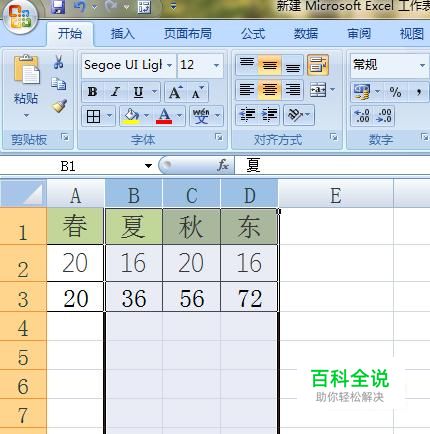This screenshot has height=434, width=430.
Task: Go to the 数据 tab
Action: [x=306, y=33]
